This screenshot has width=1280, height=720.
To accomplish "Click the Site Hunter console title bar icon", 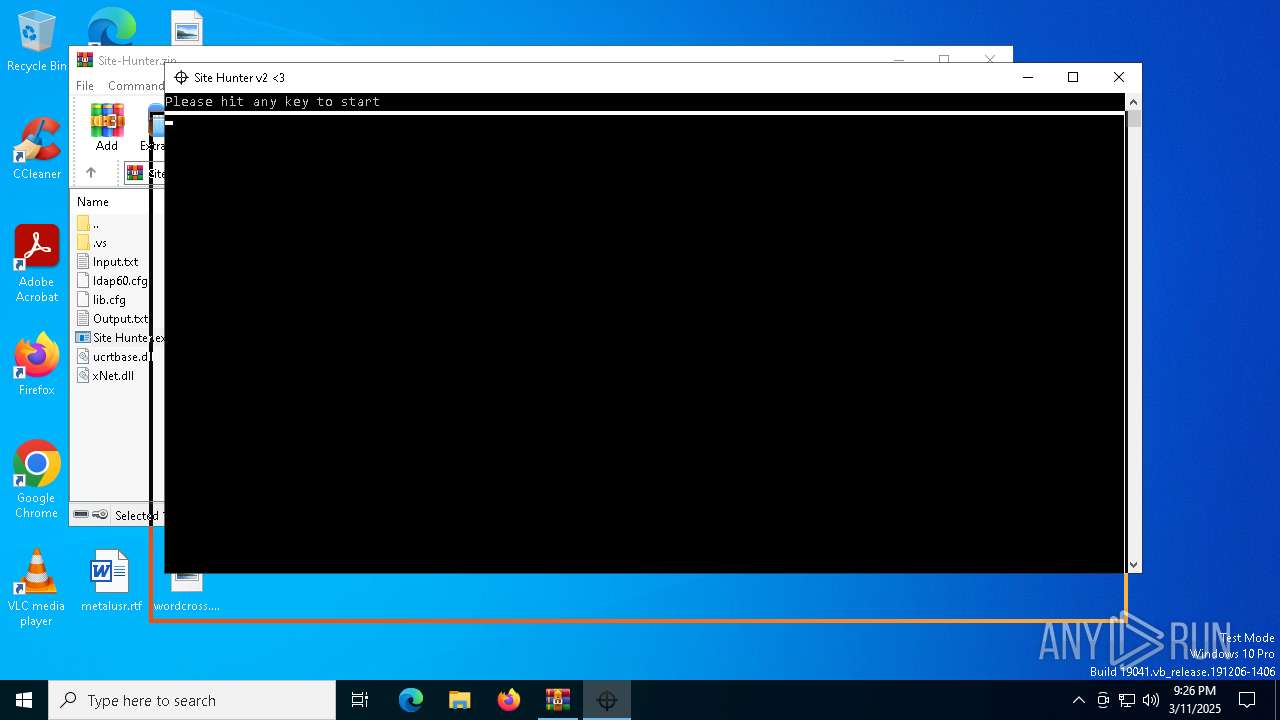I will coord(181,78).
